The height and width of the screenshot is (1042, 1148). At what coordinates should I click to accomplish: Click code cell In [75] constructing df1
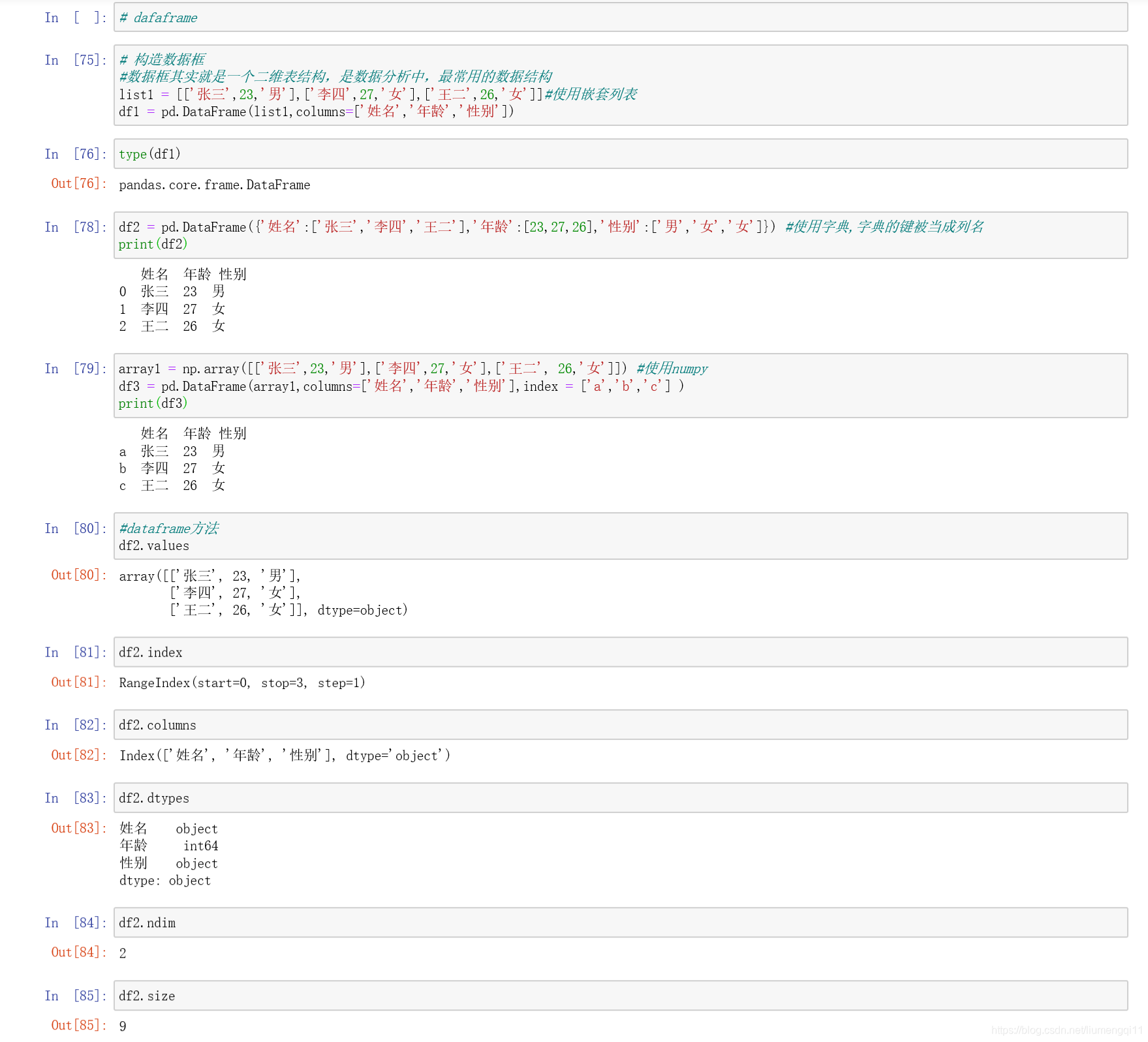pos(621,85)
